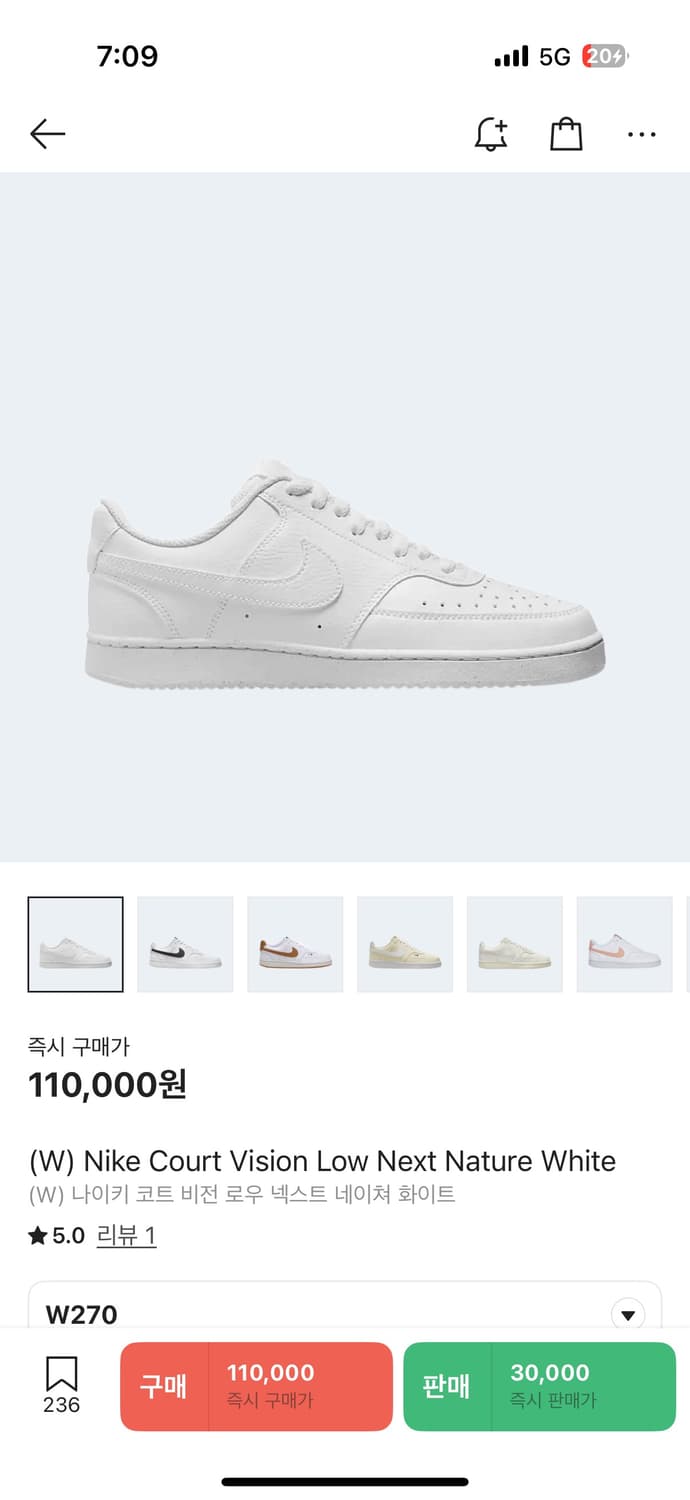Select the pale yellow shoe thumbnail
The image size is (690, 1500).
click(405, 944)
